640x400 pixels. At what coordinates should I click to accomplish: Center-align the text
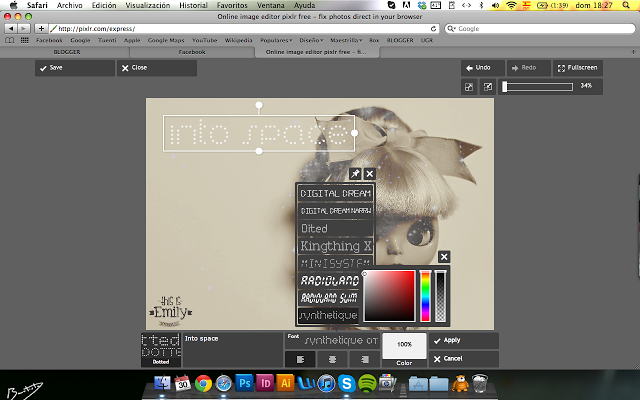tap(332, 359)
